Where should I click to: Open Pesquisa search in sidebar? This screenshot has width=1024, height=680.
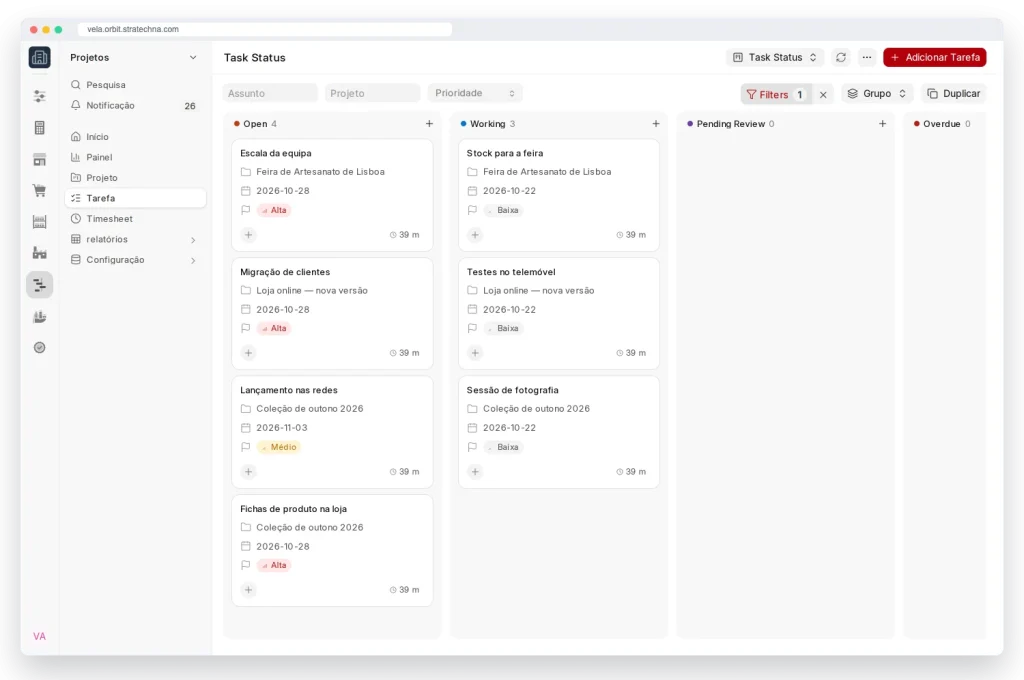coord(135,85)
